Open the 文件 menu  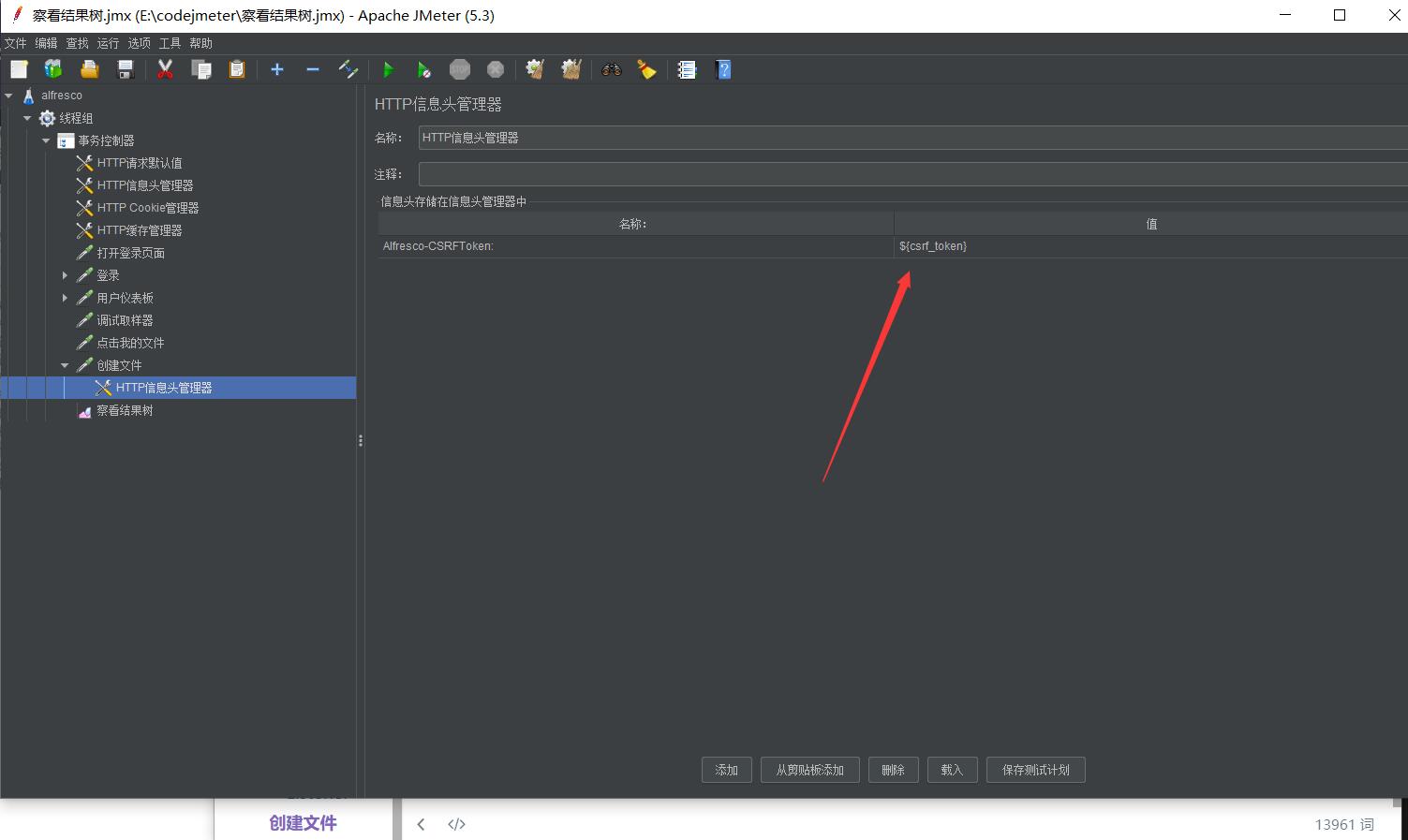pos(16,43)
